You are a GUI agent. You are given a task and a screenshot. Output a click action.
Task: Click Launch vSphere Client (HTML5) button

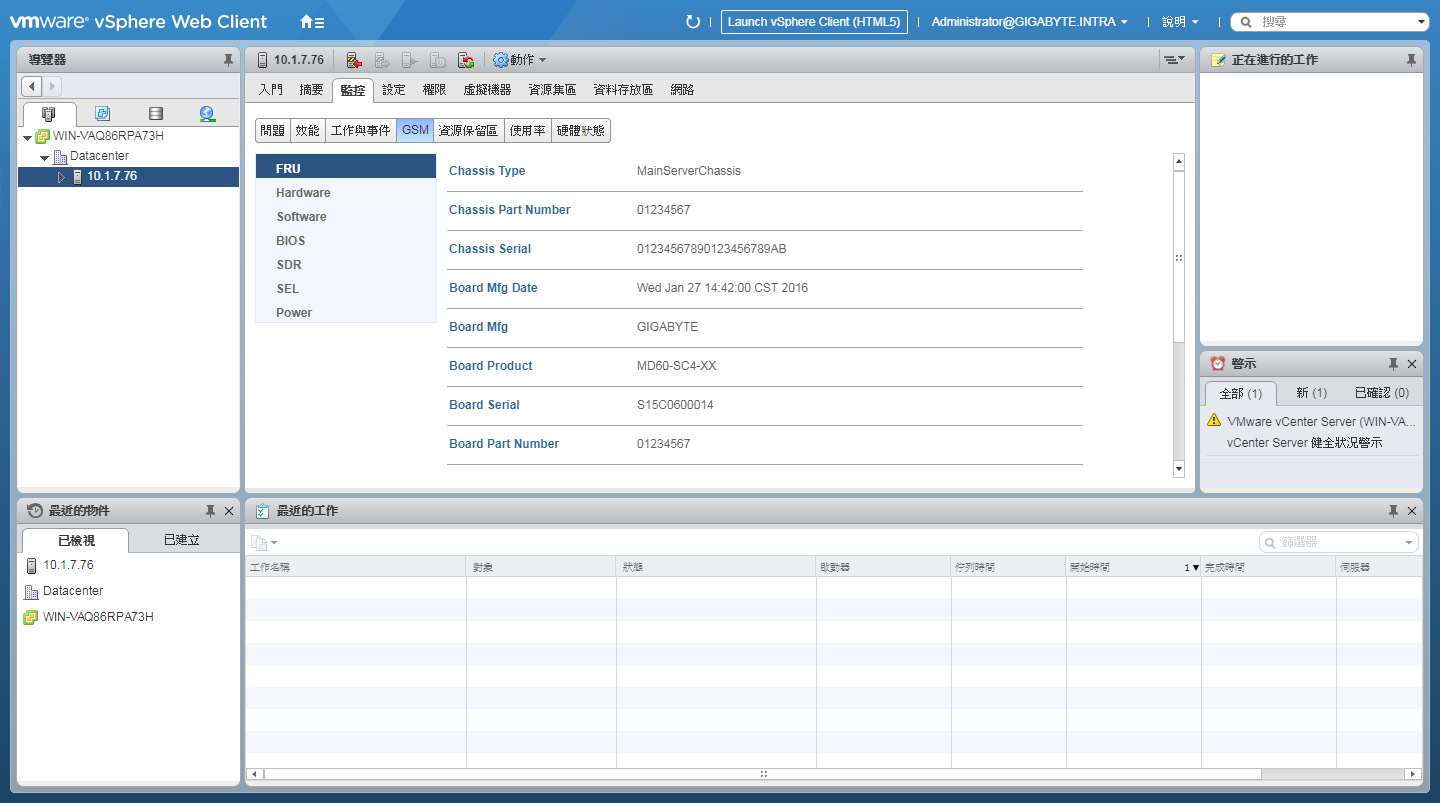814,21
